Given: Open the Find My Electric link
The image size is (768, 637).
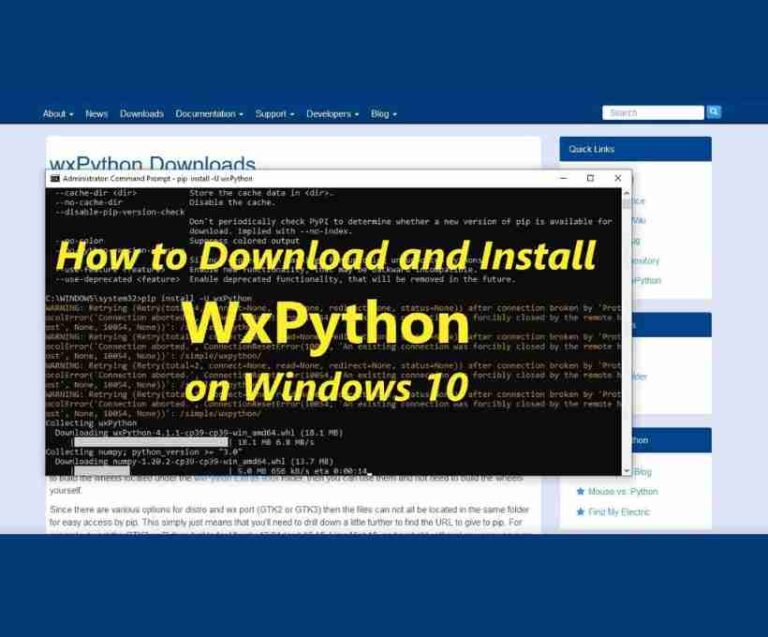Looking at the screenshot, I should click(x=619, y=512).
